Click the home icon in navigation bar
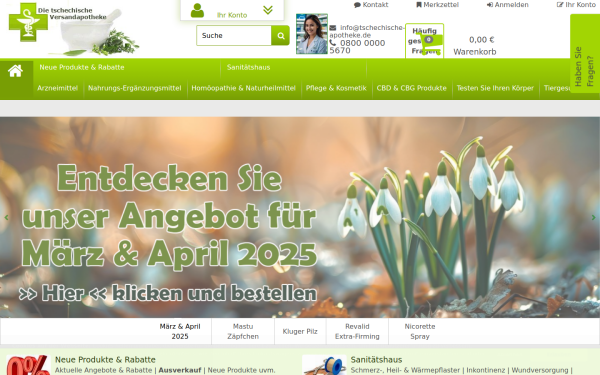 [x=15, y=71]
